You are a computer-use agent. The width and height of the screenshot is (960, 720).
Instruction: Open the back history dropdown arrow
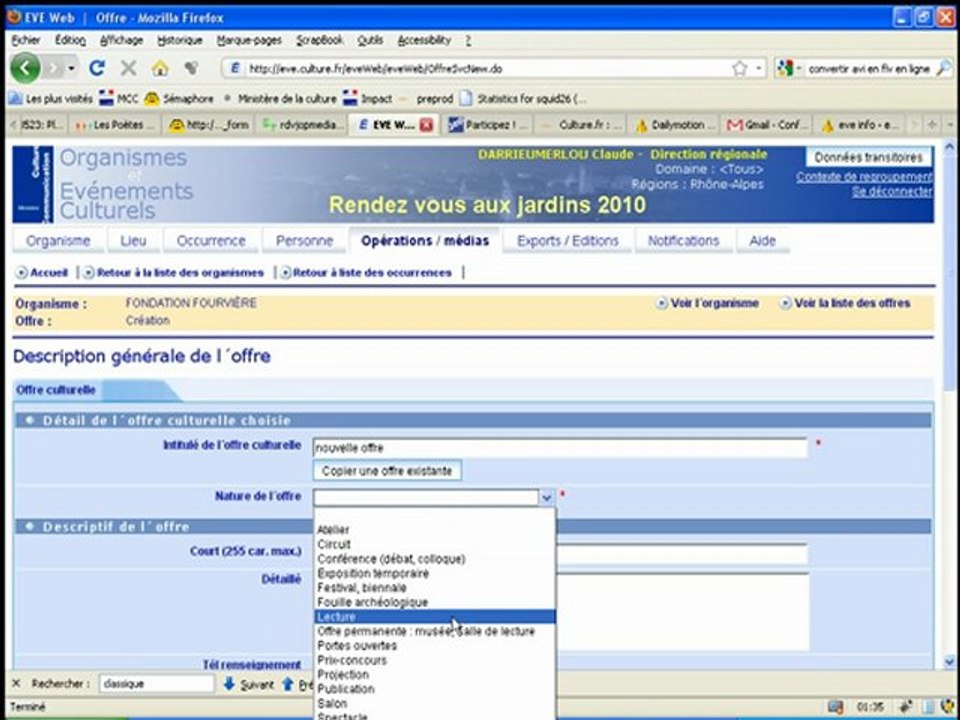[71, 68]
